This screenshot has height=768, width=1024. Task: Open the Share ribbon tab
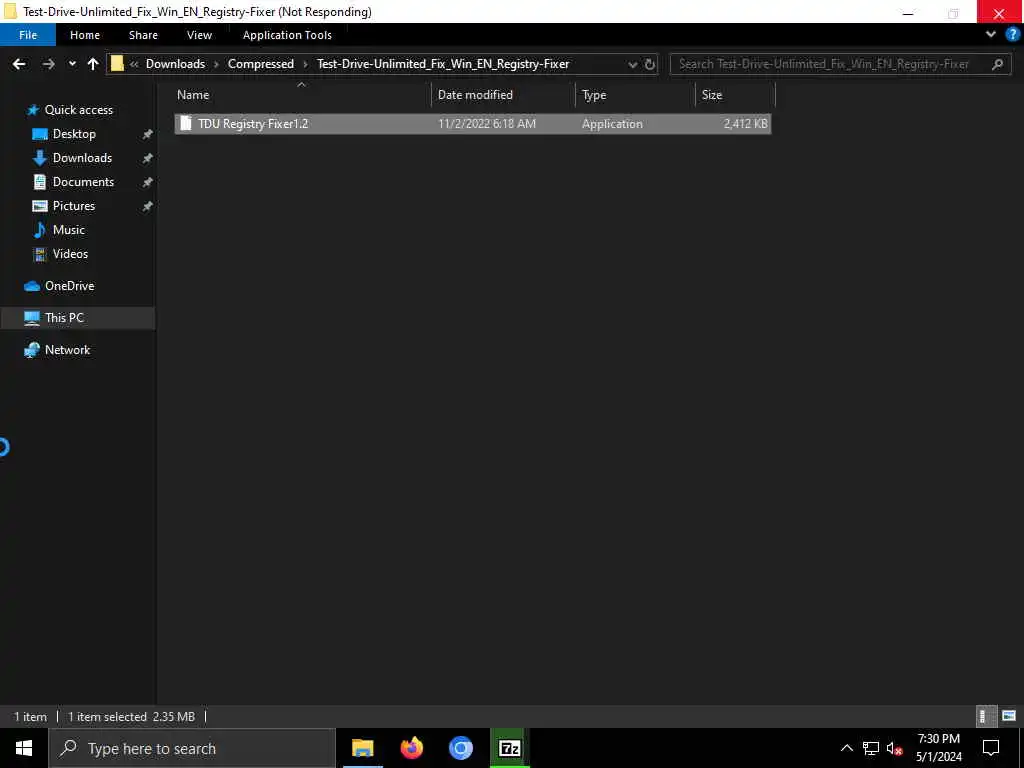(x=143, y=35)
